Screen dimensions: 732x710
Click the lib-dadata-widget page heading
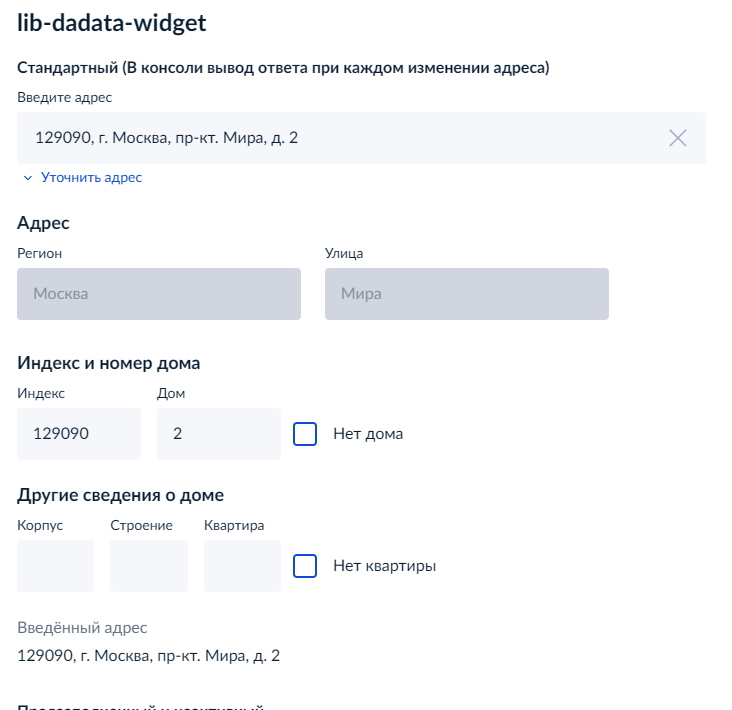click(112, 23)
